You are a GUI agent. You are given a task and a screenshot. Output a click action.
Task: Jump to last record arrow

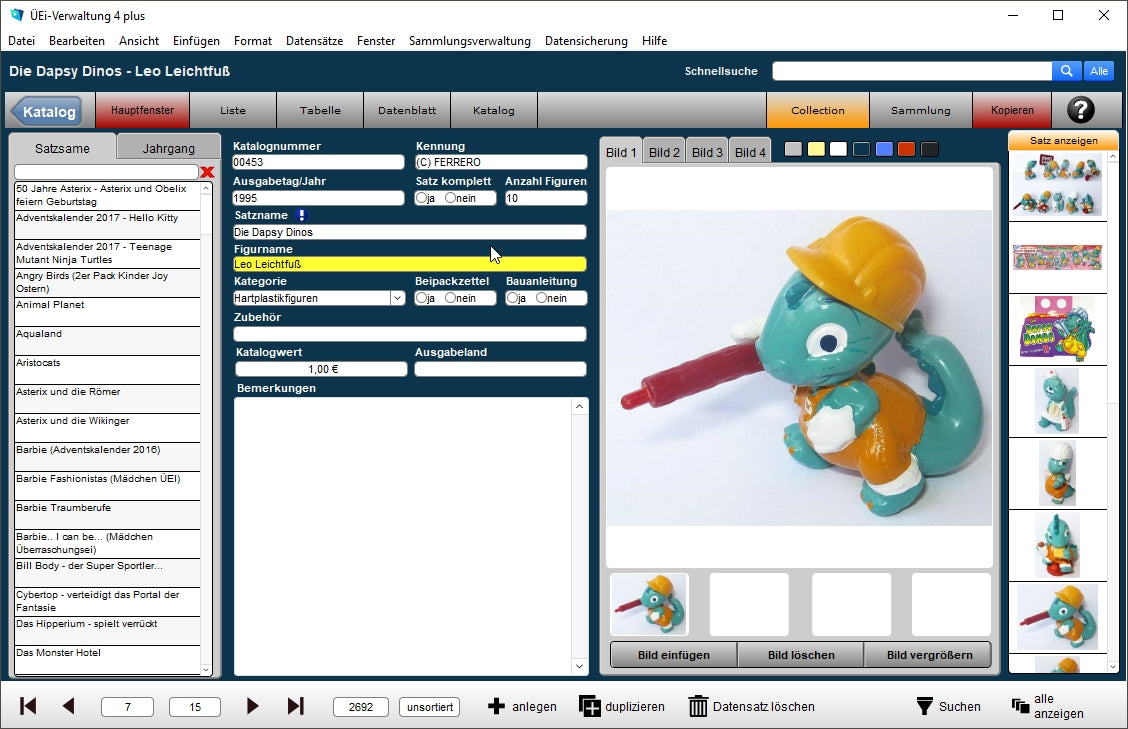pos(295,707)
